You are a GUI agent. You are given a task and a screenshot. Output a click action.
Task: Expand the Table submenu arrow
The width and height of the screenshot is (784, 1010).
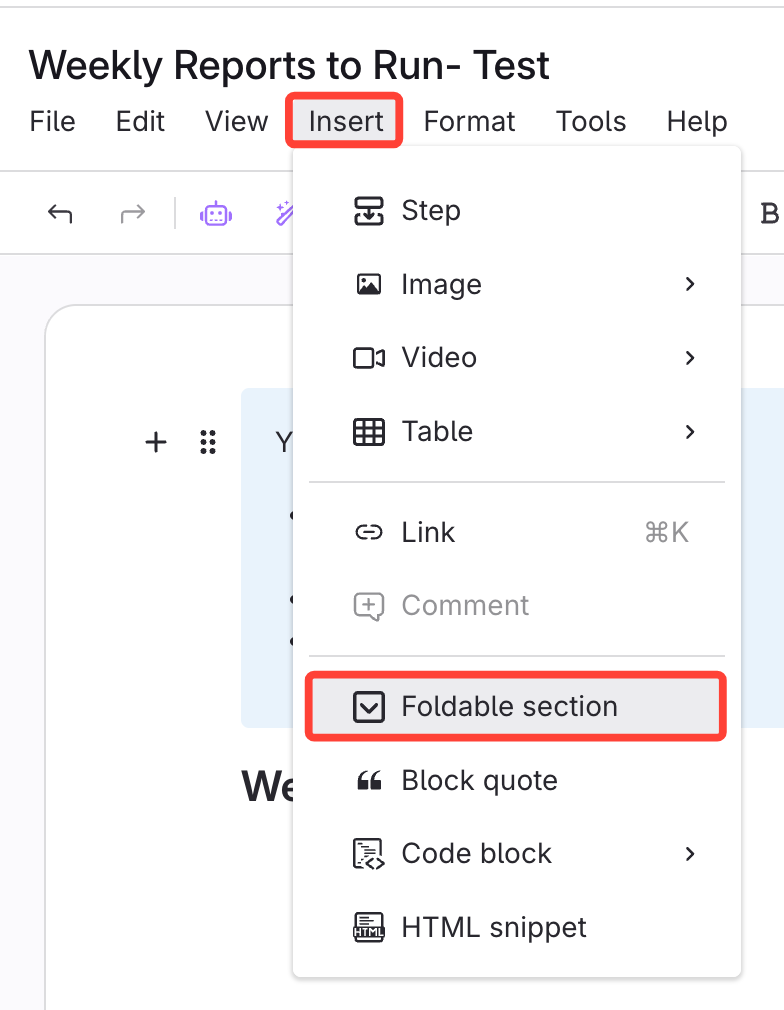click(690, 431)
